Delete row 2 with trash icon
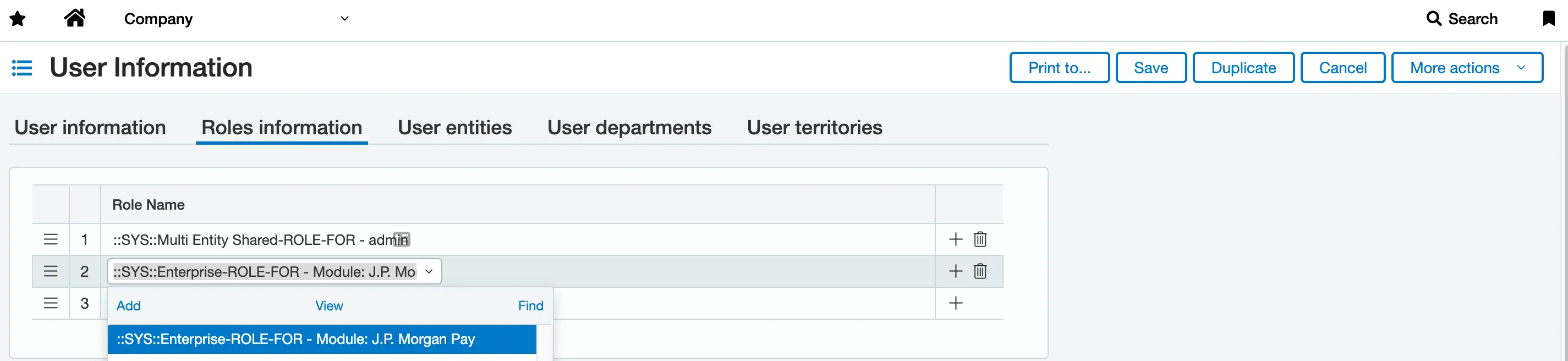The height and width of the screenshot is (361, 1568). [979, 271]
